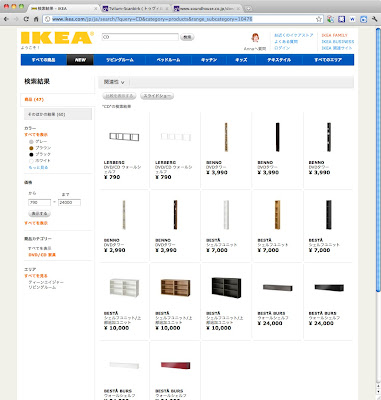Image resolution: width=381 pixels, height=400 pixels.
Task: Select the 検索結果 - IKEA tab
Action: tap(62, 8)
